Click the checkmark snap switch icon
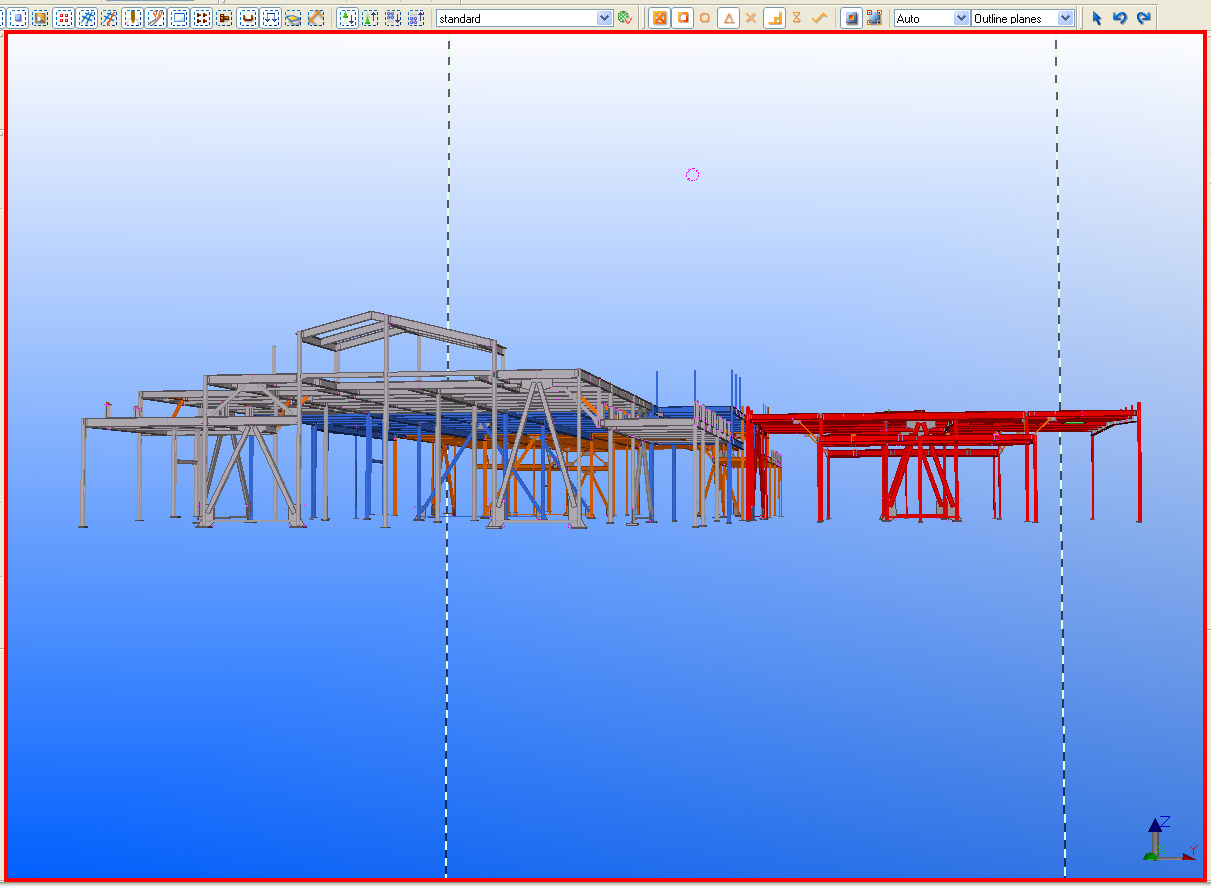Screen dimensions: 1211x886 click(x=818, y=17)
